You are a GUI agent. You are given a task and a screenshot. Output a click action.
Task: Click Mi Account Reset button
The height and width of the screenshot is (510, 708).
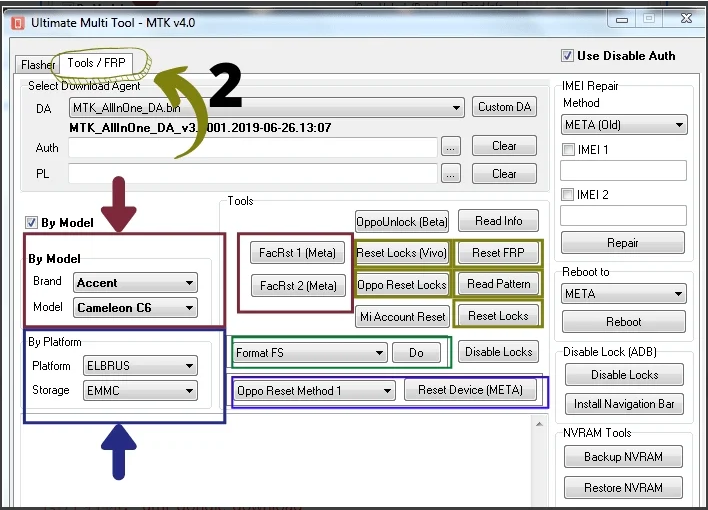[x=402, y=317]
